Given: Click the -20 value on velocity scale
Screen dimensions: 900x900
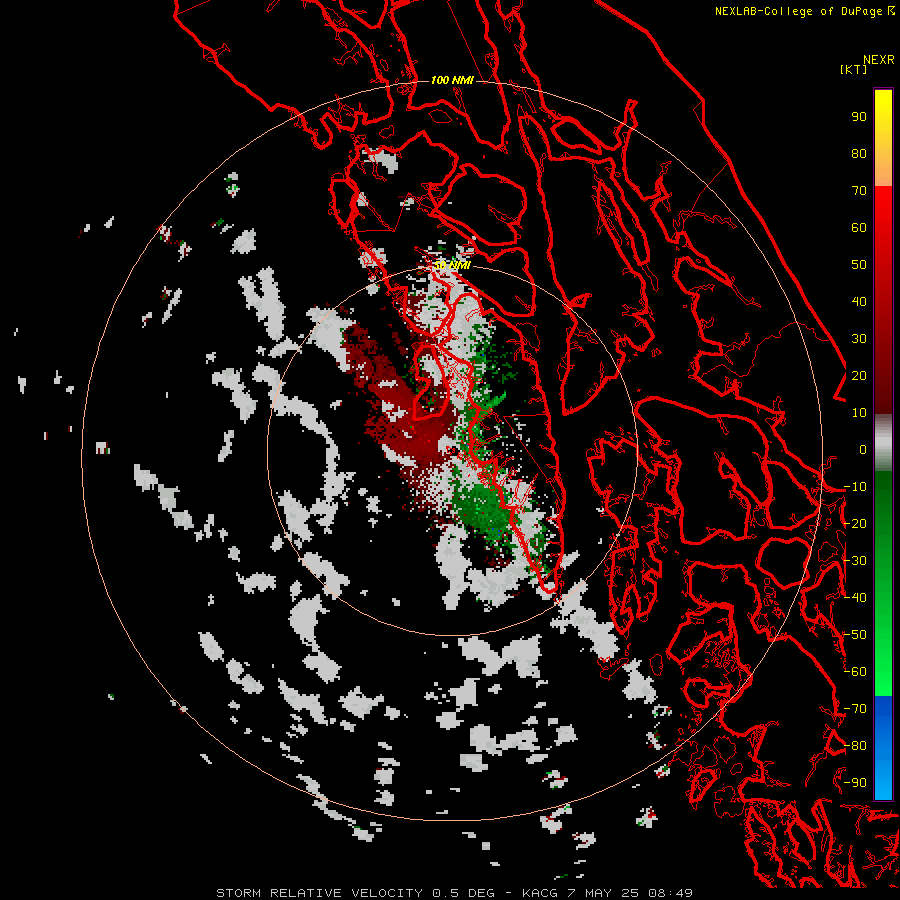Looking at the screenshot, I should (855, 523).
